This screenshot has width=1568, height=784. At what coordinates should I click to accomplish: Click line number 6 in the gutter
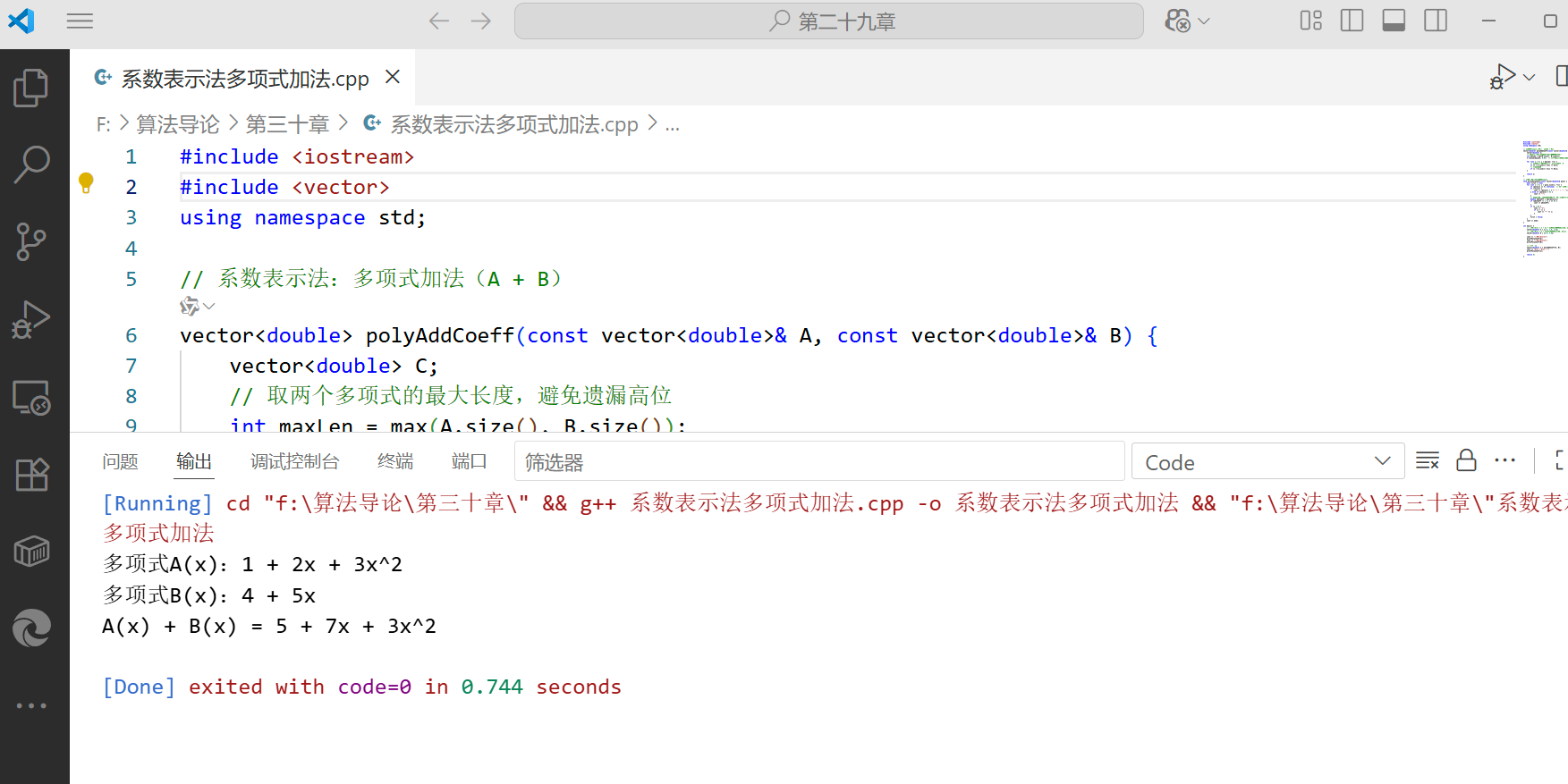click(131, 336)
